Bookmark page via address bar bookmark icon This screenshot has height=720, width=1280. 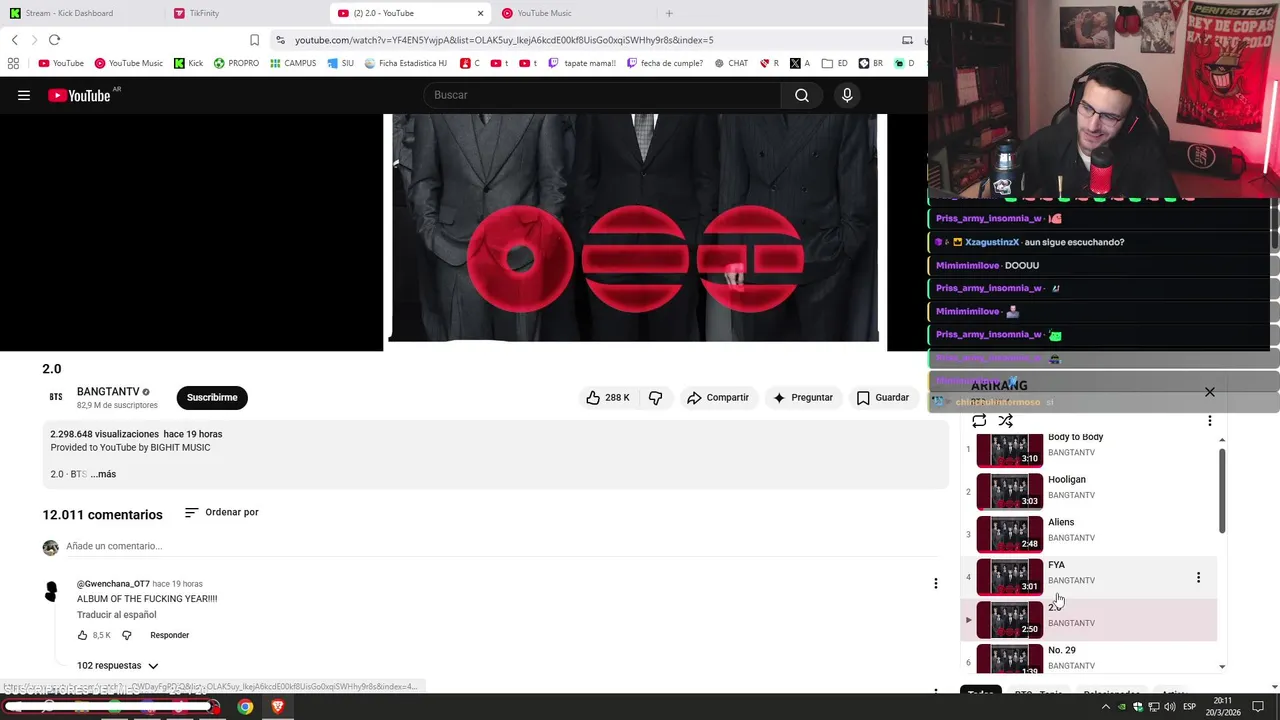pos(254,40)
